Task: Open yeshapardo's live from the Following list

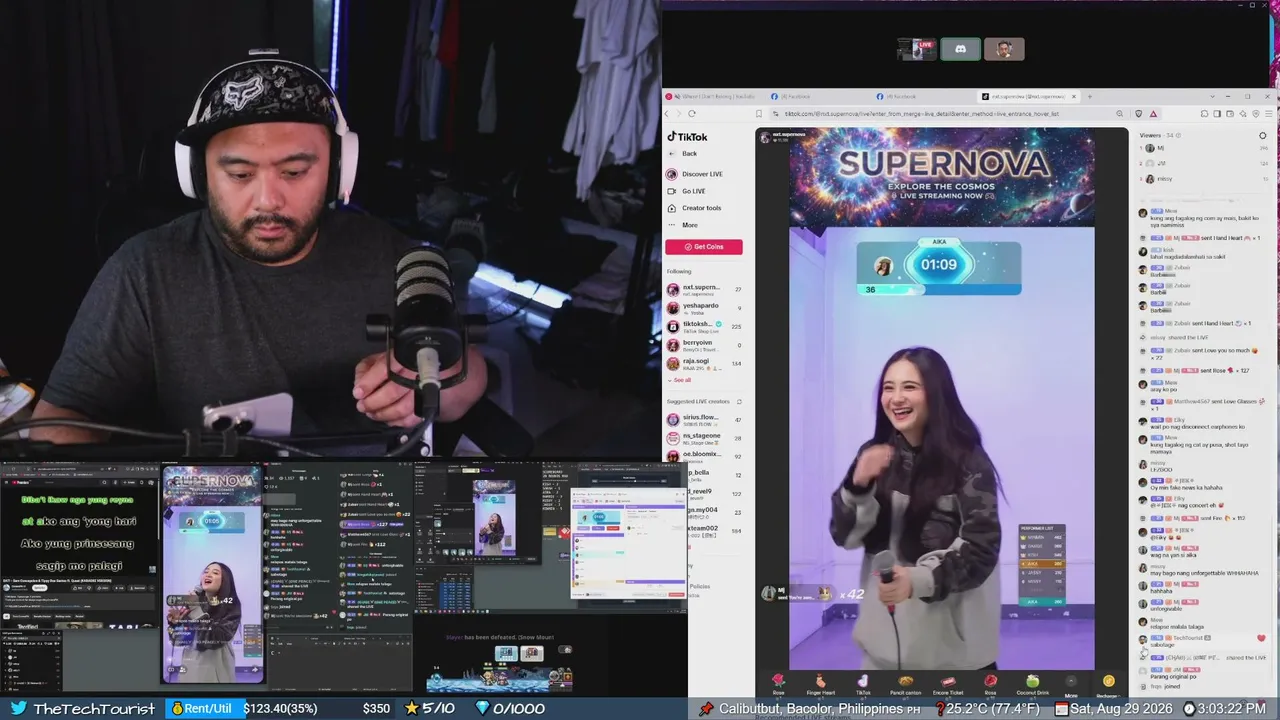Action: [x=703, y=308]
